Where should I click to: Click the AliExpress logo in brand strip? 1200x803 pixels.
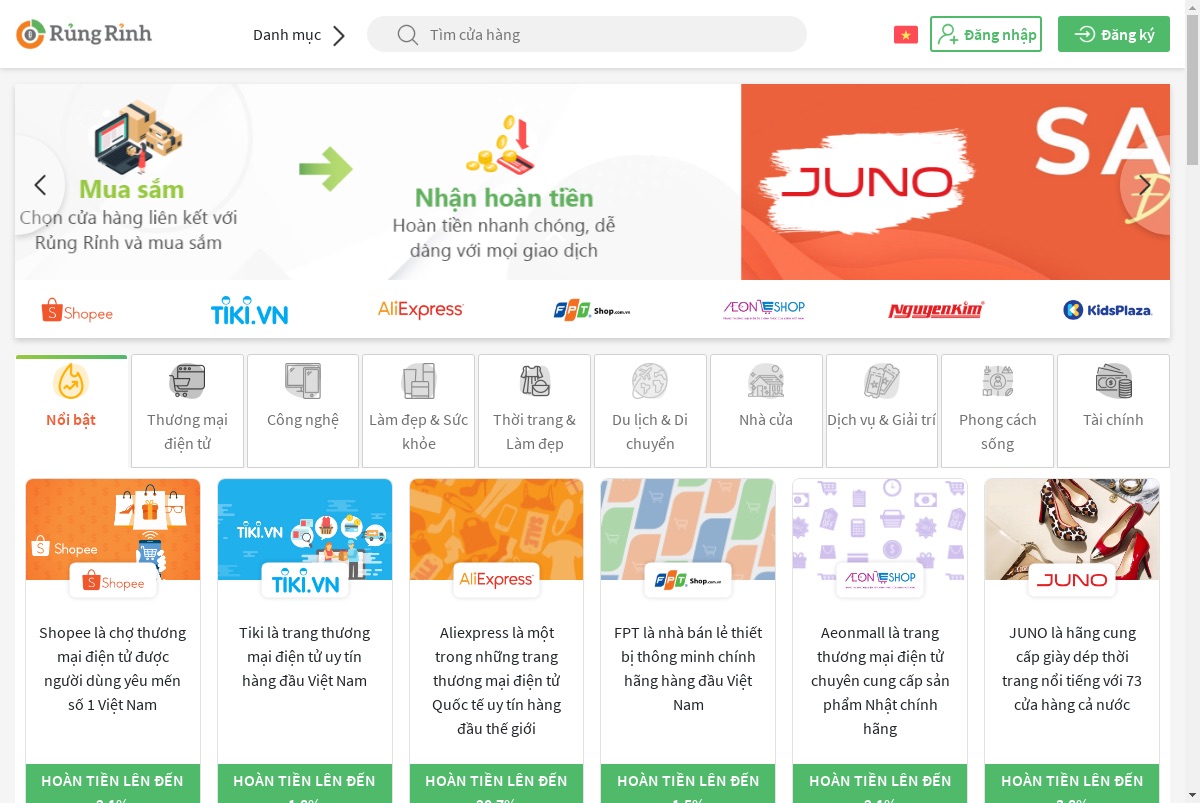pyautogui.click(x=420, y=310)
